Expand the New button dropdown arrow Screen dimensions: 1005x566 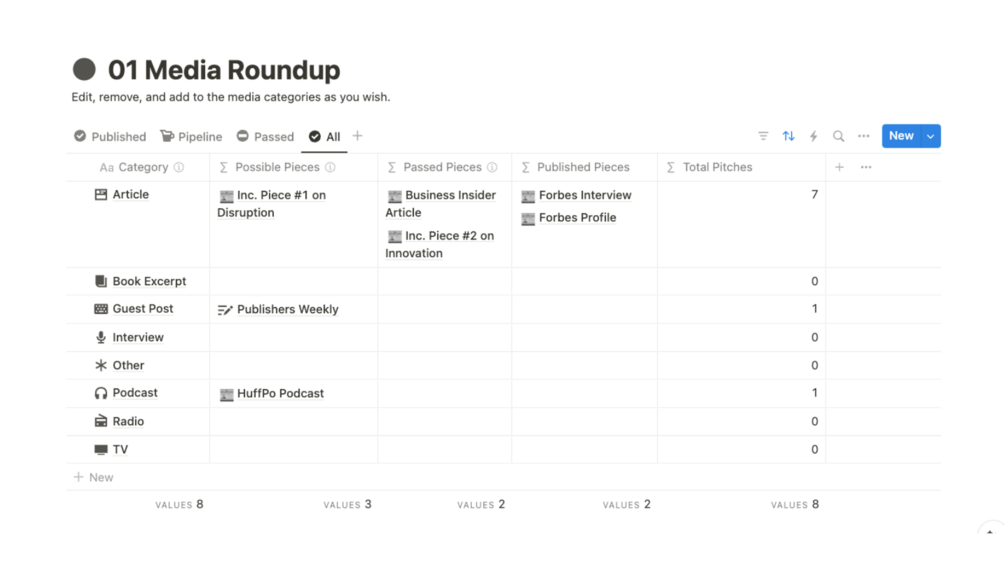pyautogui.click(x=930, y=136)
